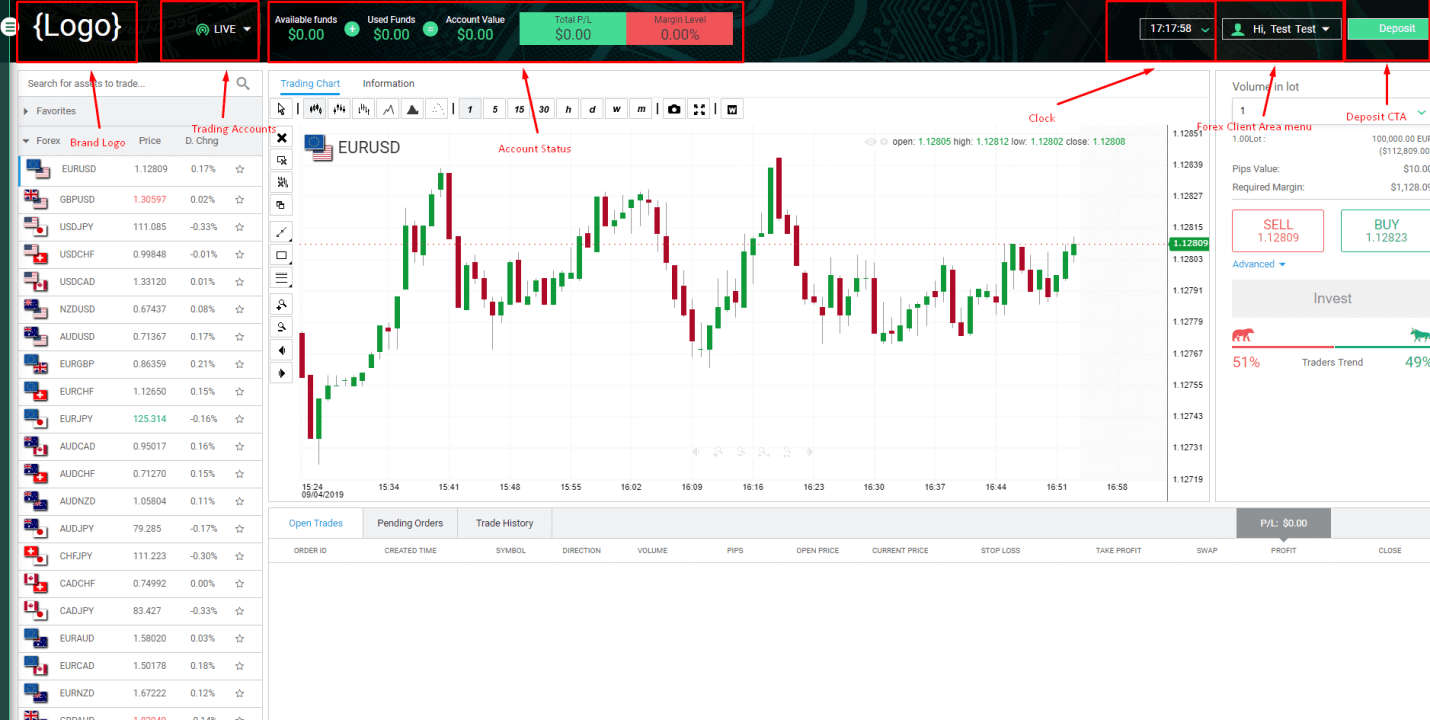
Task: Star the AUDCAD row as favorite
Action: click(240, 446)
